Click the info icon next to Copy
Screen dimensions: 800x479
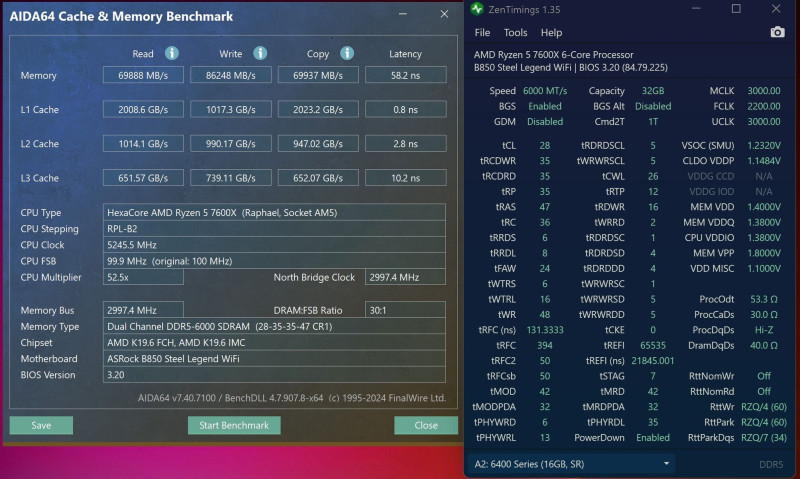[347, 53]
